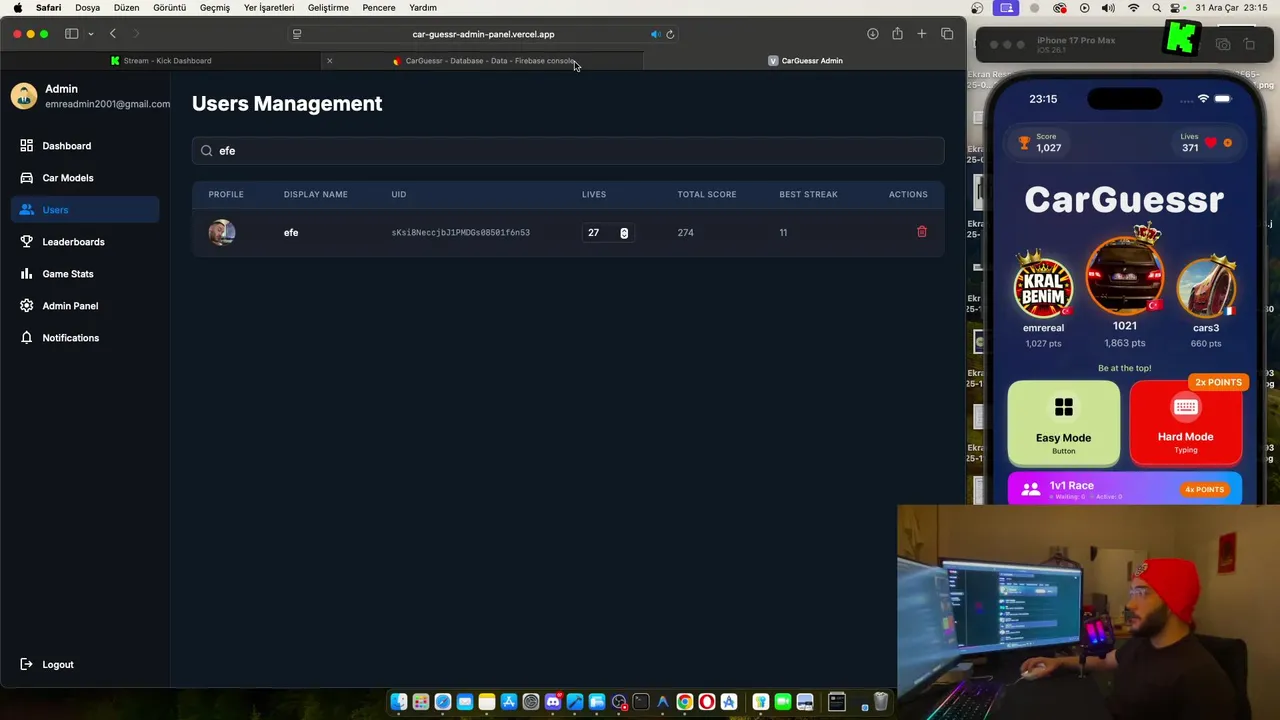Open Spotlight search in menu bar
This screenshot has height=720, width=1280.
pyautogui.click(x=1156, y=8)
